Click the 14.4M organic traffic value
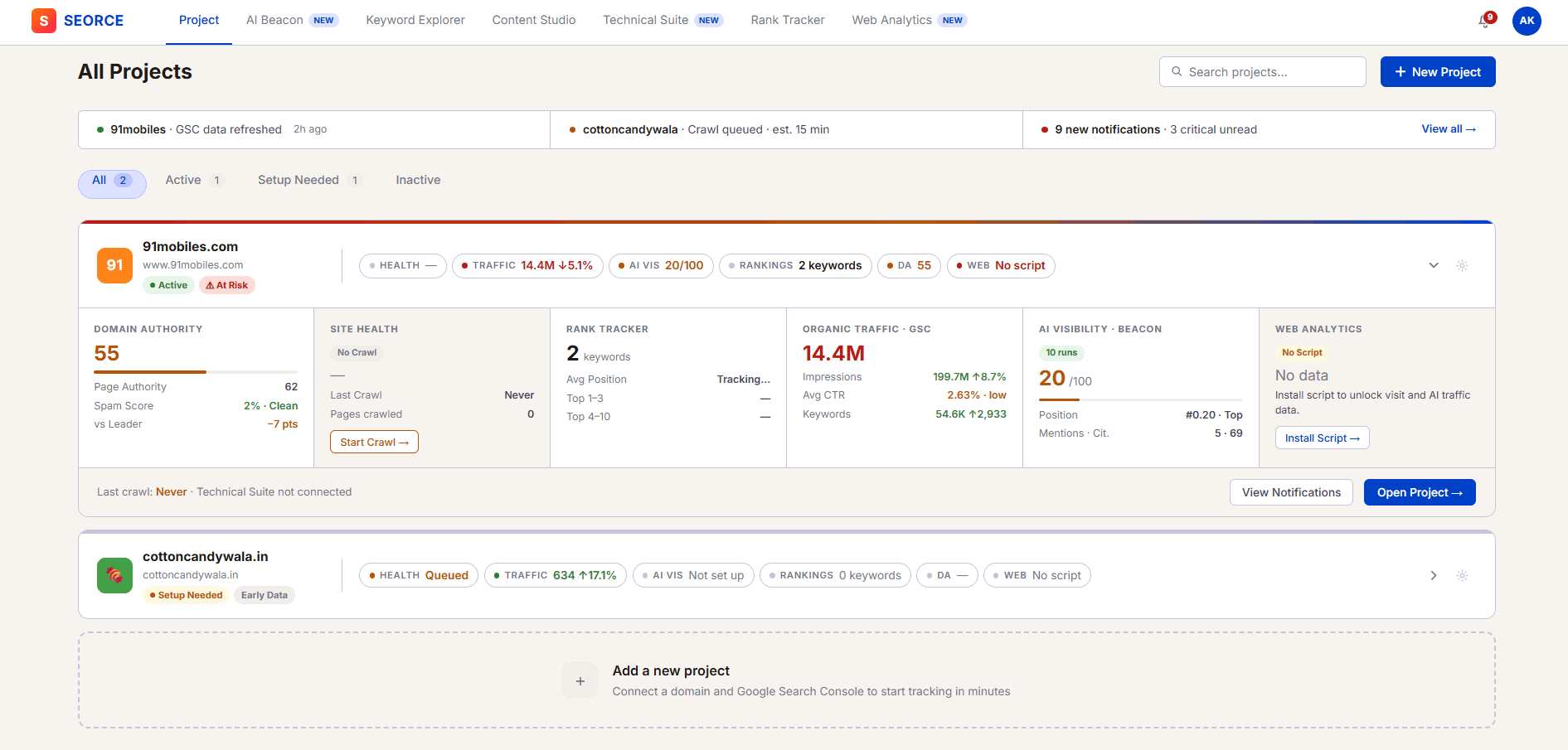 (x=833, y=353)
